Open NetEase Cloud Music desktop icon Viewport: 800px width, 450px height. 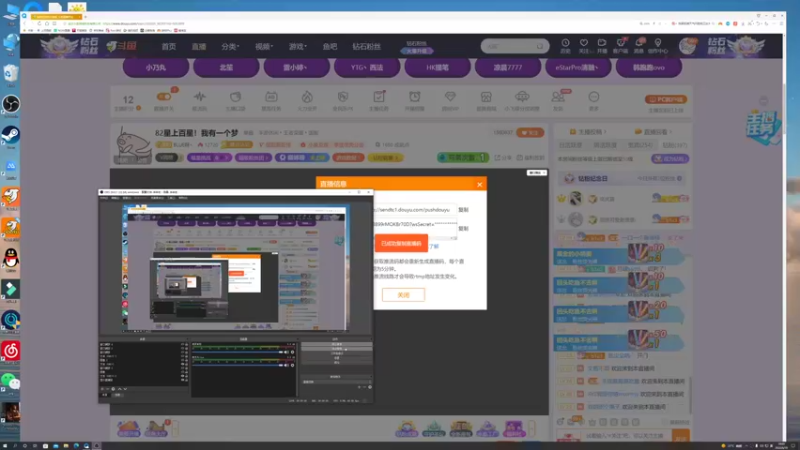pos(11,351)
